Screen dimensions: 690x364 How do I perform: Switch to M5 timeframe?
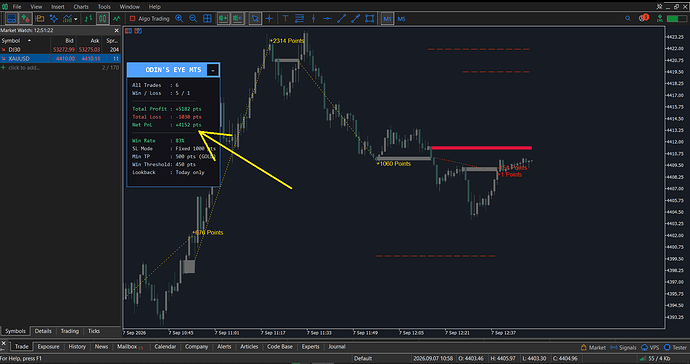[401, 19]
